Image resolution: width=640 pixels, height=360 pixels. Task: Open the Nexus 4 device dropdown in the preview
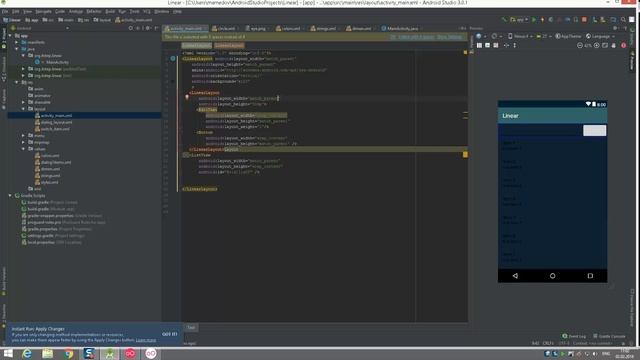pyautogui.click(x=520, y=36)
